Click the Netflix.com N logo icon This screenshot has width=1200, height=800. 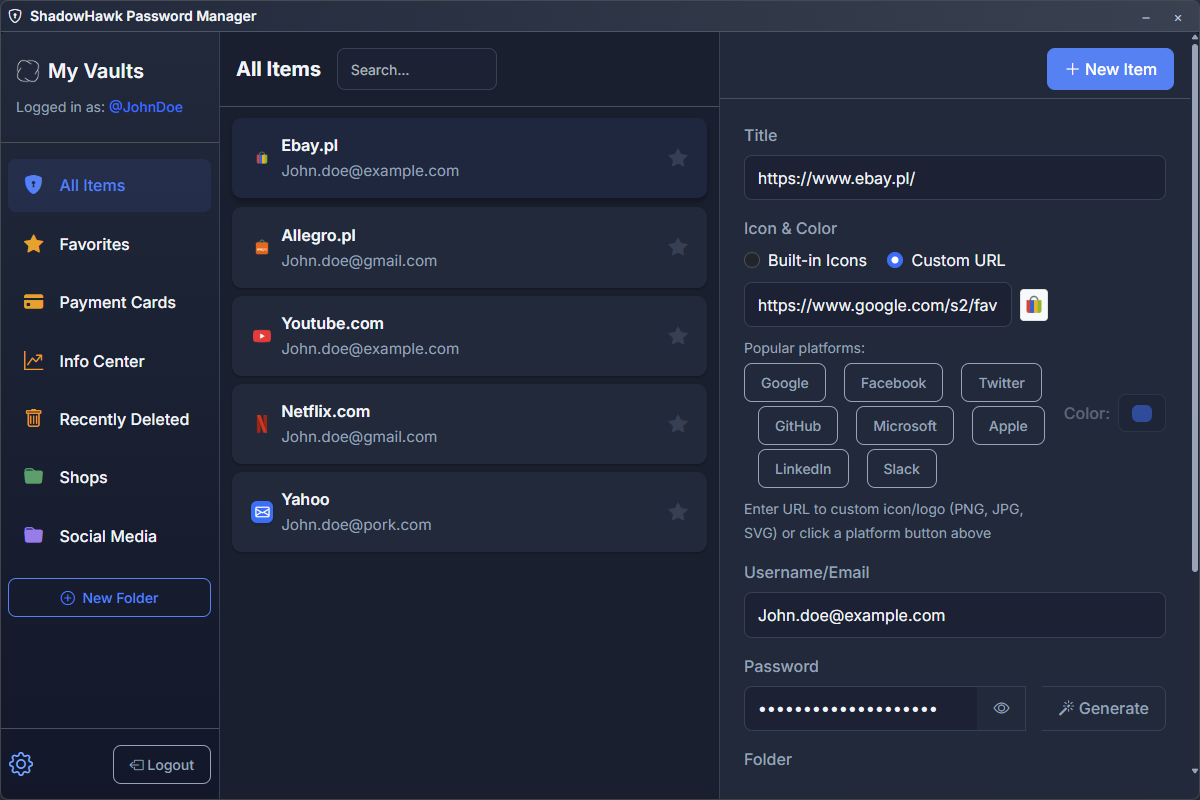[262, 424]
